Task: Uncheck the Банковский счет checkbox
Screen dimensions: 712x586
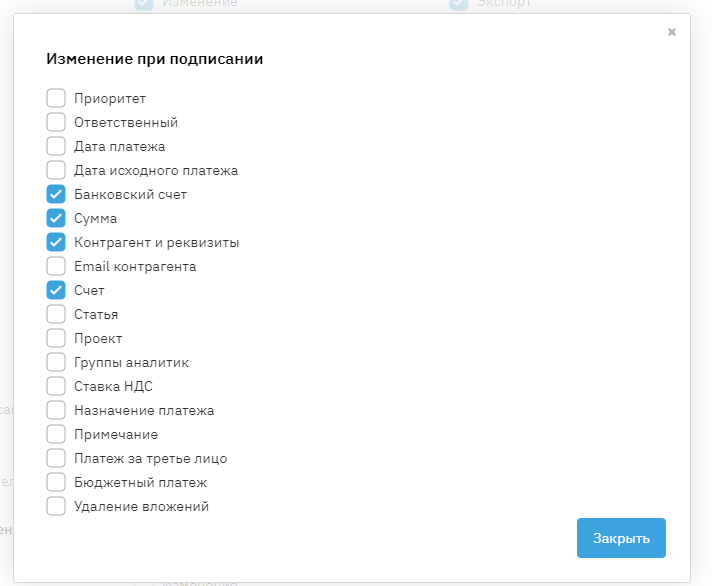Action: [56, 194]
